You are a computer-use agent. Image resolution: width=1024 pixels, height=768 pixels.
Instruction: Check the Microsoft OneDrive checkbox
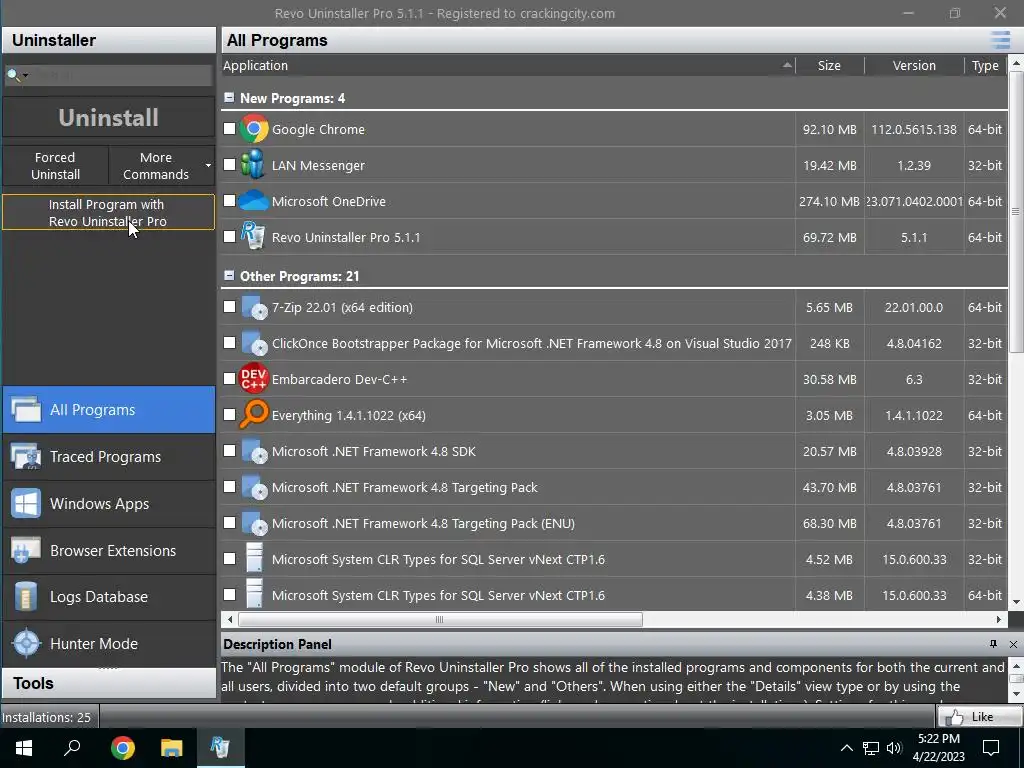tap(229, 200)
